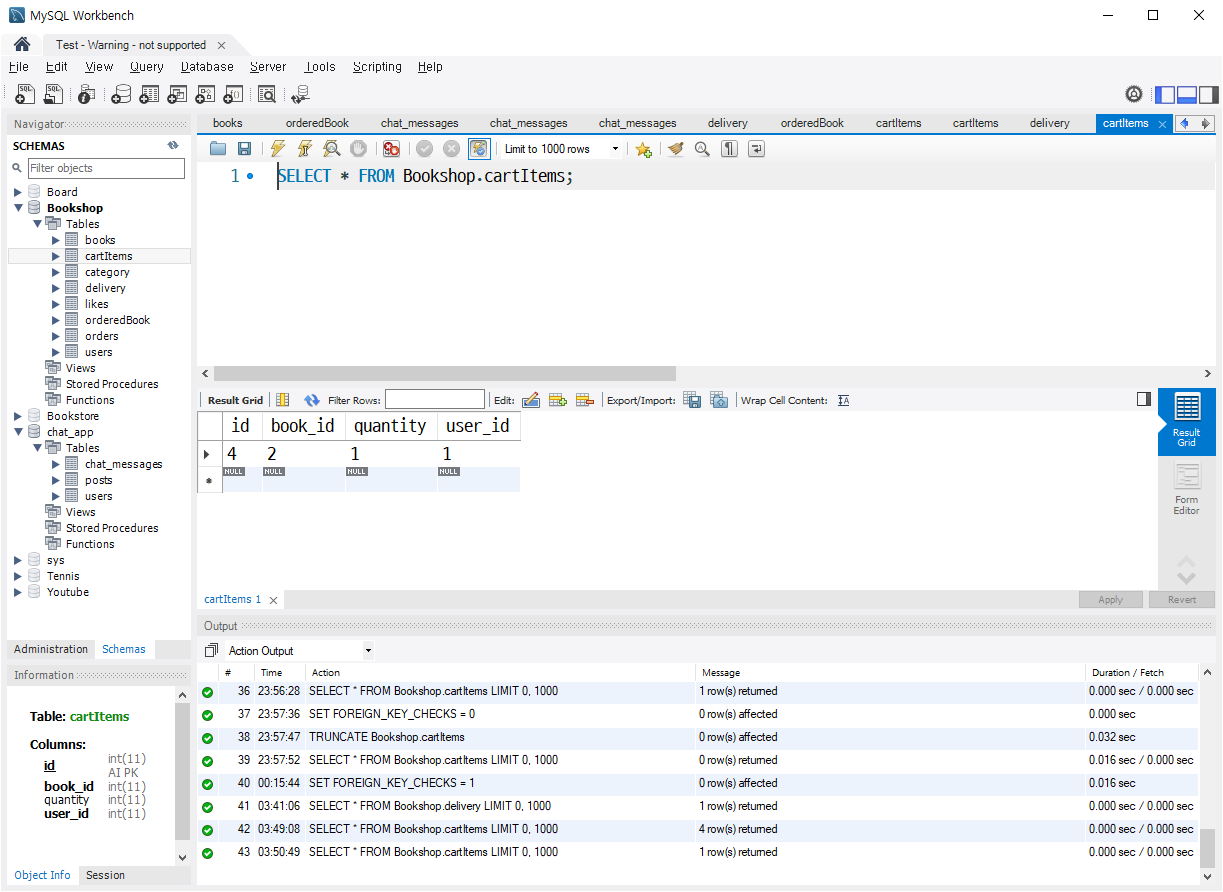
Task: Search table data toolbar icon
Action: pos(267,94)
